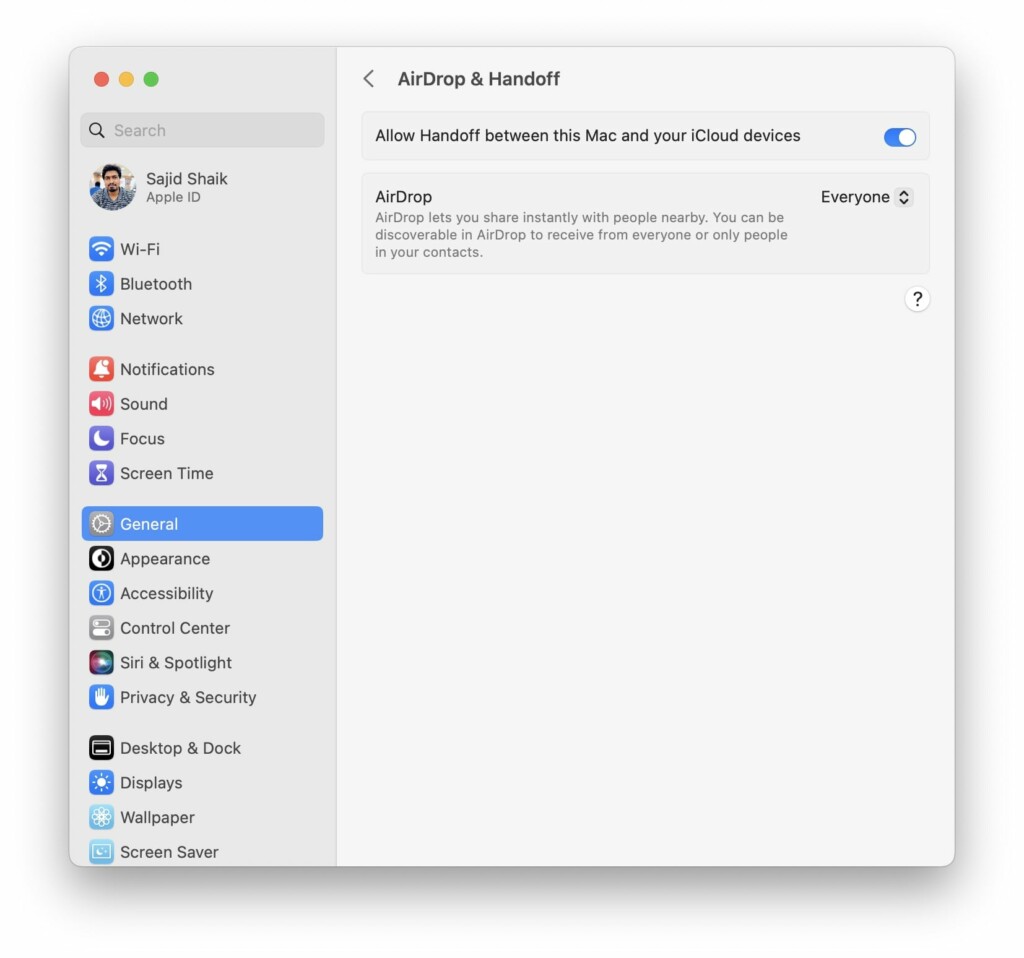Click the General gear icon
1024x958 pixels.
(101, 524)
